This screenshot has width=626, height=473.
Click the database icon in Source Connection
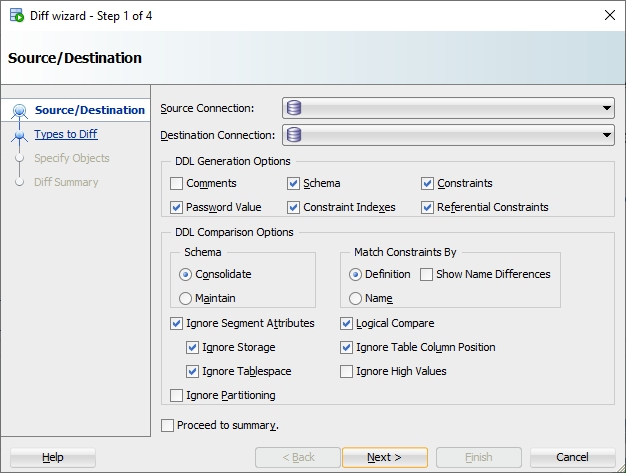[294, 108]
